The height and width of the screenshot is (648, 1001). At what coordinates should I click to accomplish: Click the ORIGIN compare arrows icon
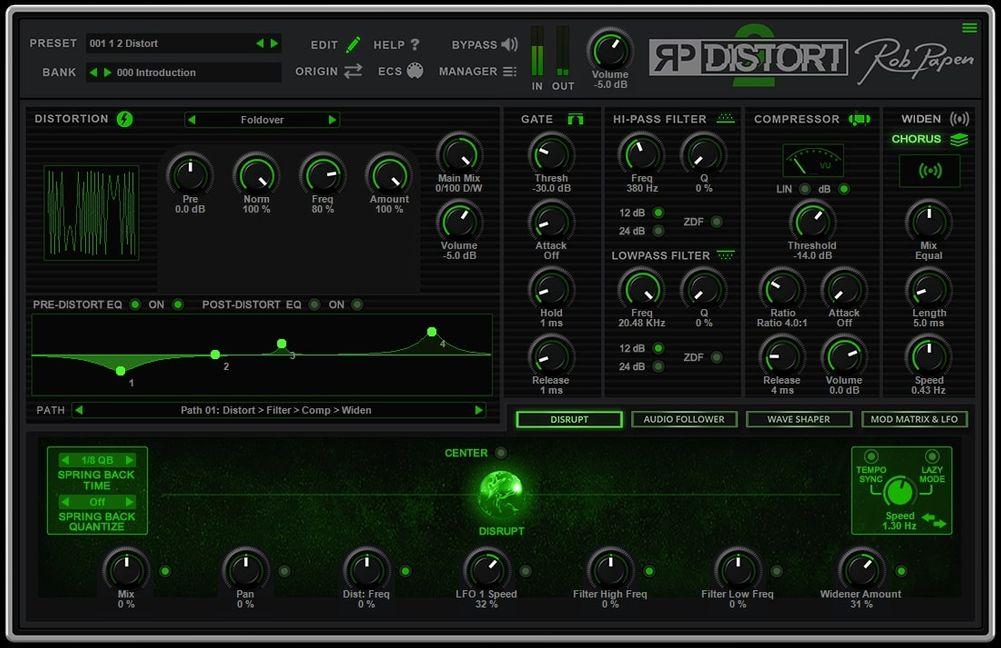(x=355, y=71)
